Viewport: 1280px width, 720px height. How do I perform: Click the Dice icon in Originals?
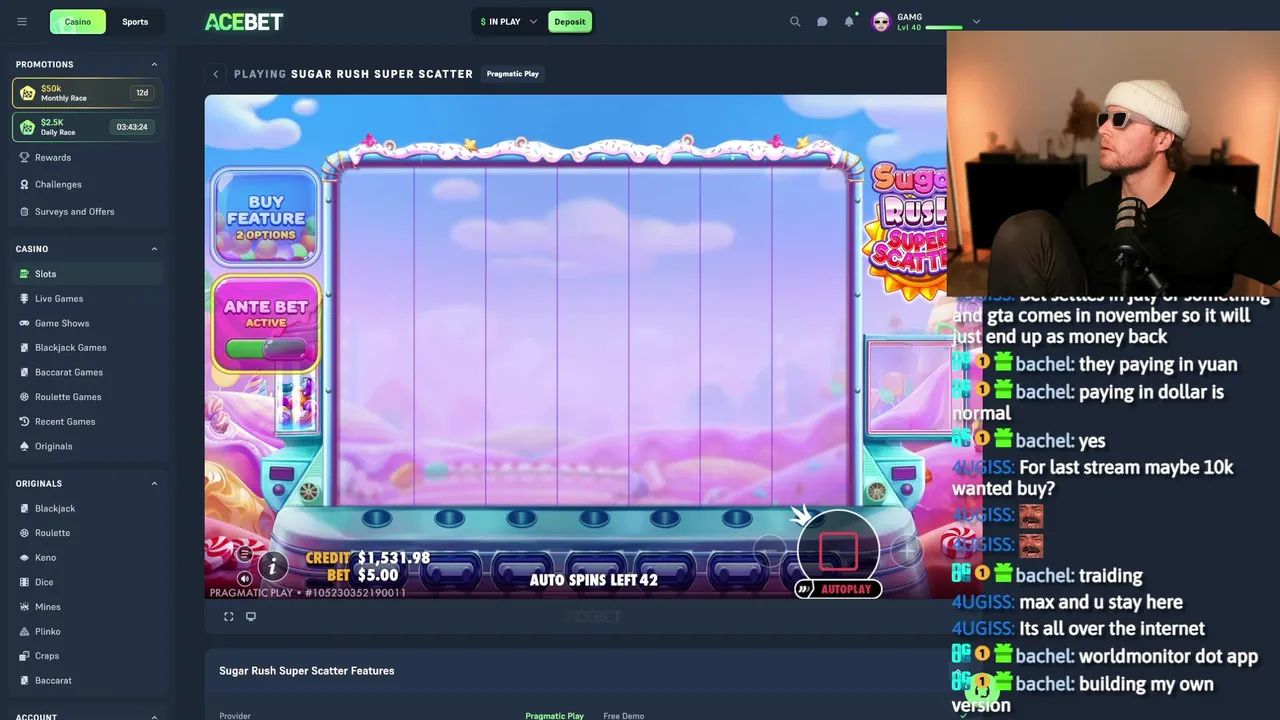pos(25,582)
